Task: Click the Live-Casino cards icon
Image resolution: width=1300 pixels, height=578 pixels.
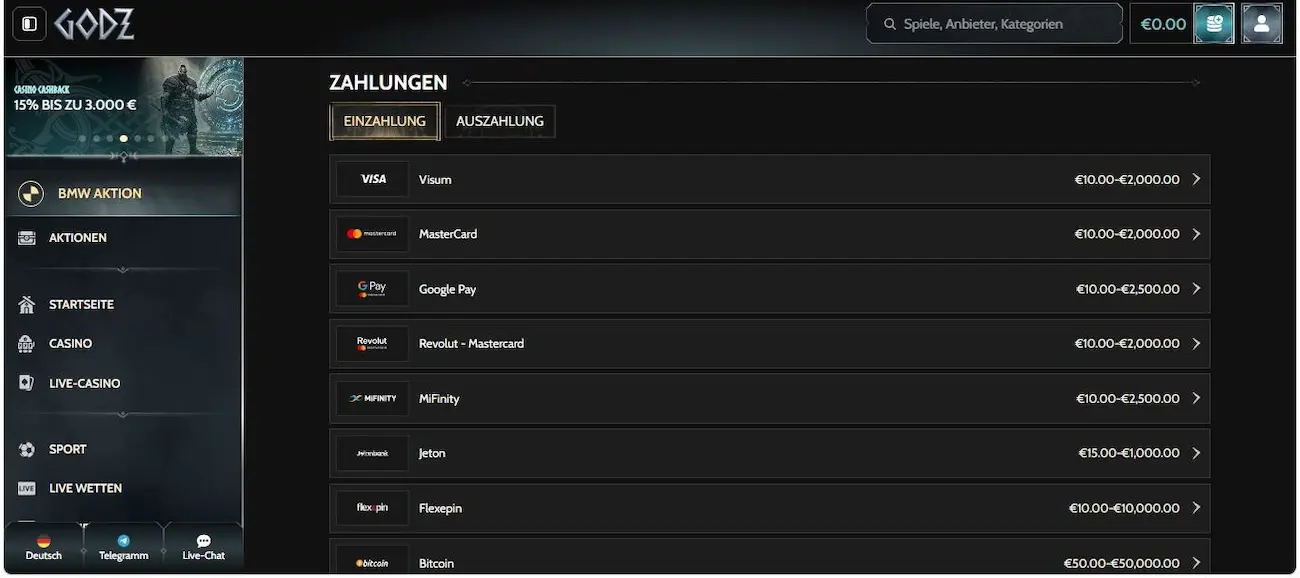Action: (27, 383)
